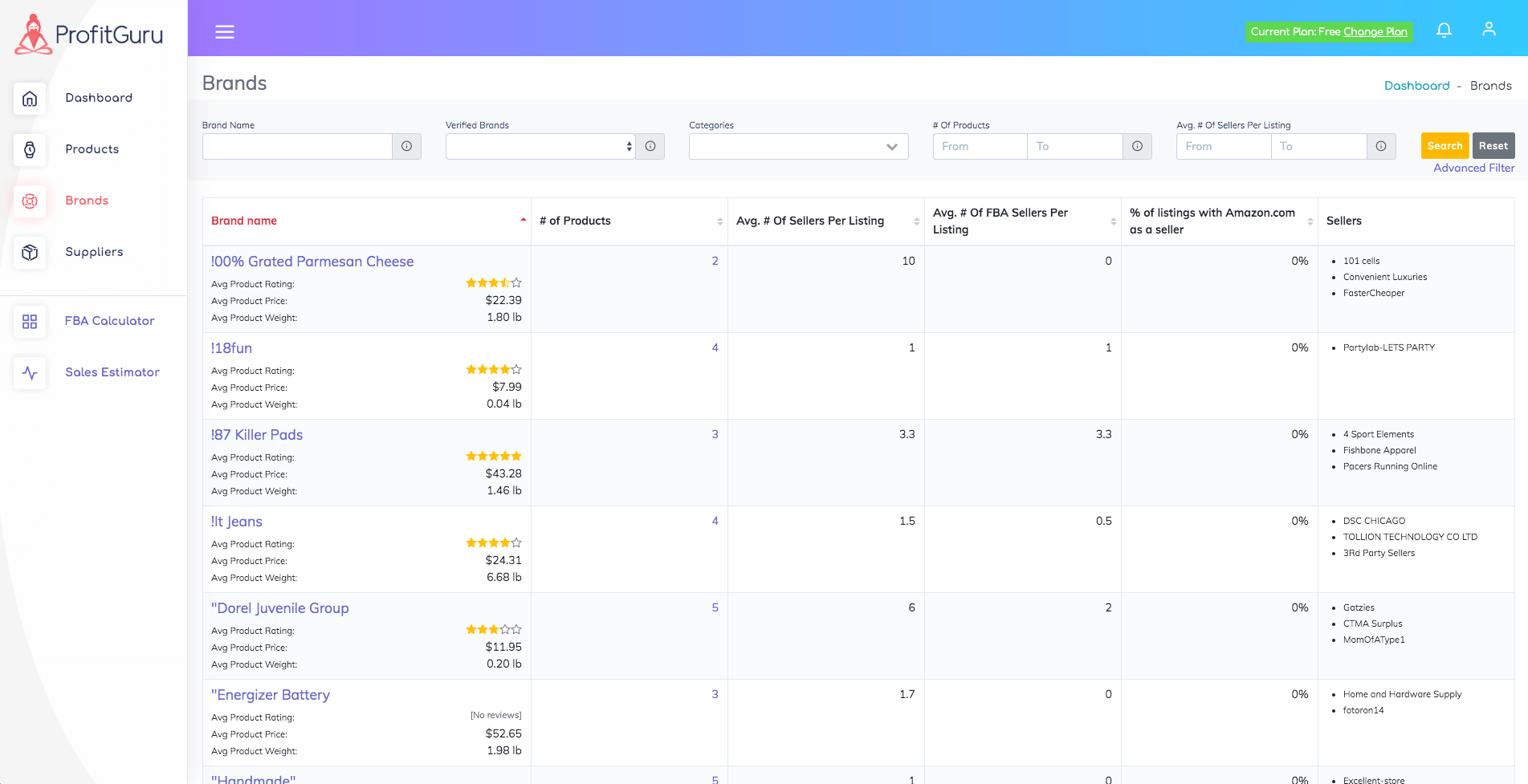Image resolution: width=1528 pixels, height=784 pixels.
Task: Click the Search button
Action: (1444, 145)
